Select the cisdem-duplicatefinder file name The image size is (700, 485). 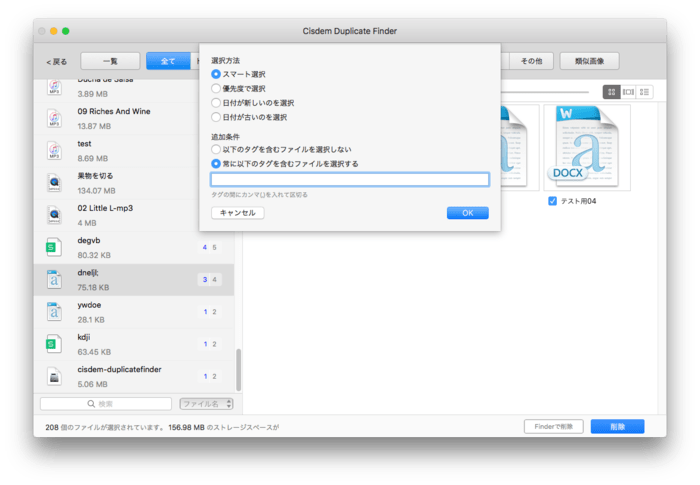[x=119, y=369]
